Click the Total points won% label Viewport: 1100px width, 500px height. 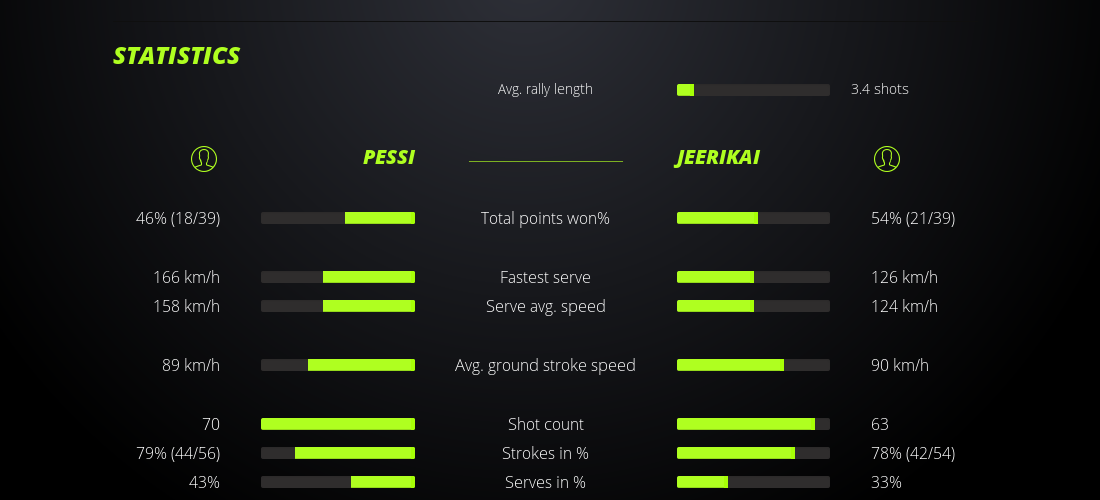(x=545, y=218)
